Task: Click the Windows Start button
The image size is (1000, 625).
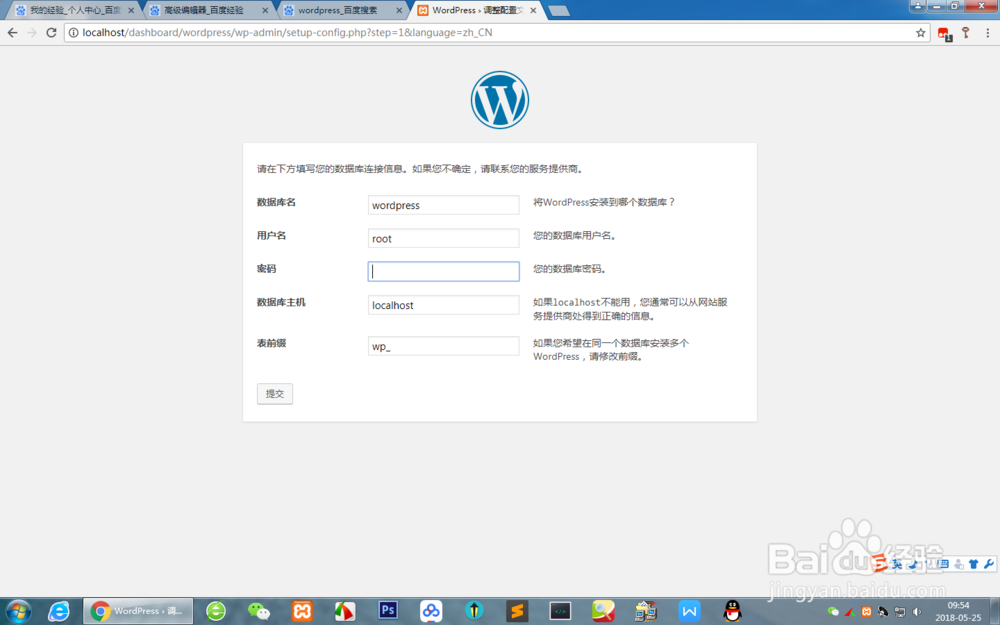Action: tap(17, 610)
